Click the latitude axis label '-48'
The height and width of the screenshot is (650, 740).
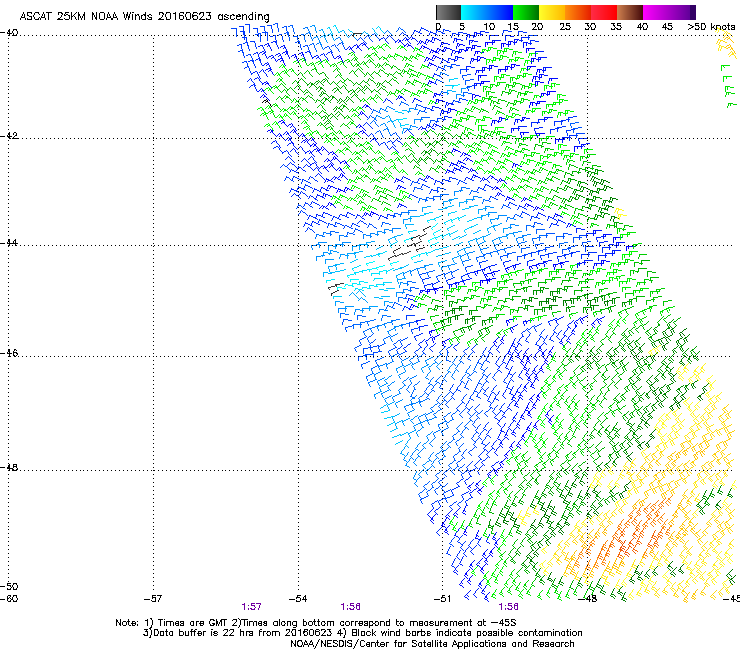(9, 467)
